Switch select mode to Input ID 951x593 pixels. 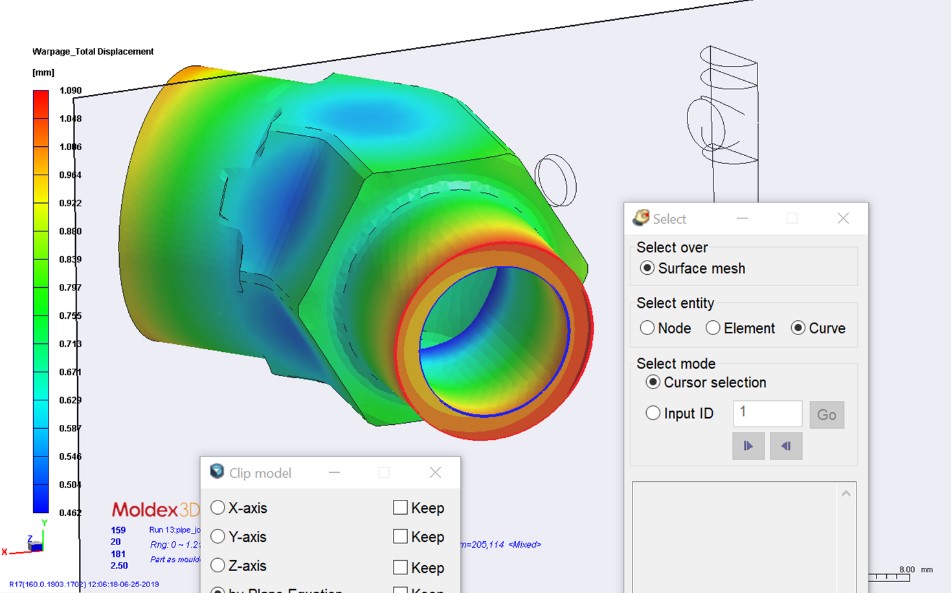tap(653, 413)
